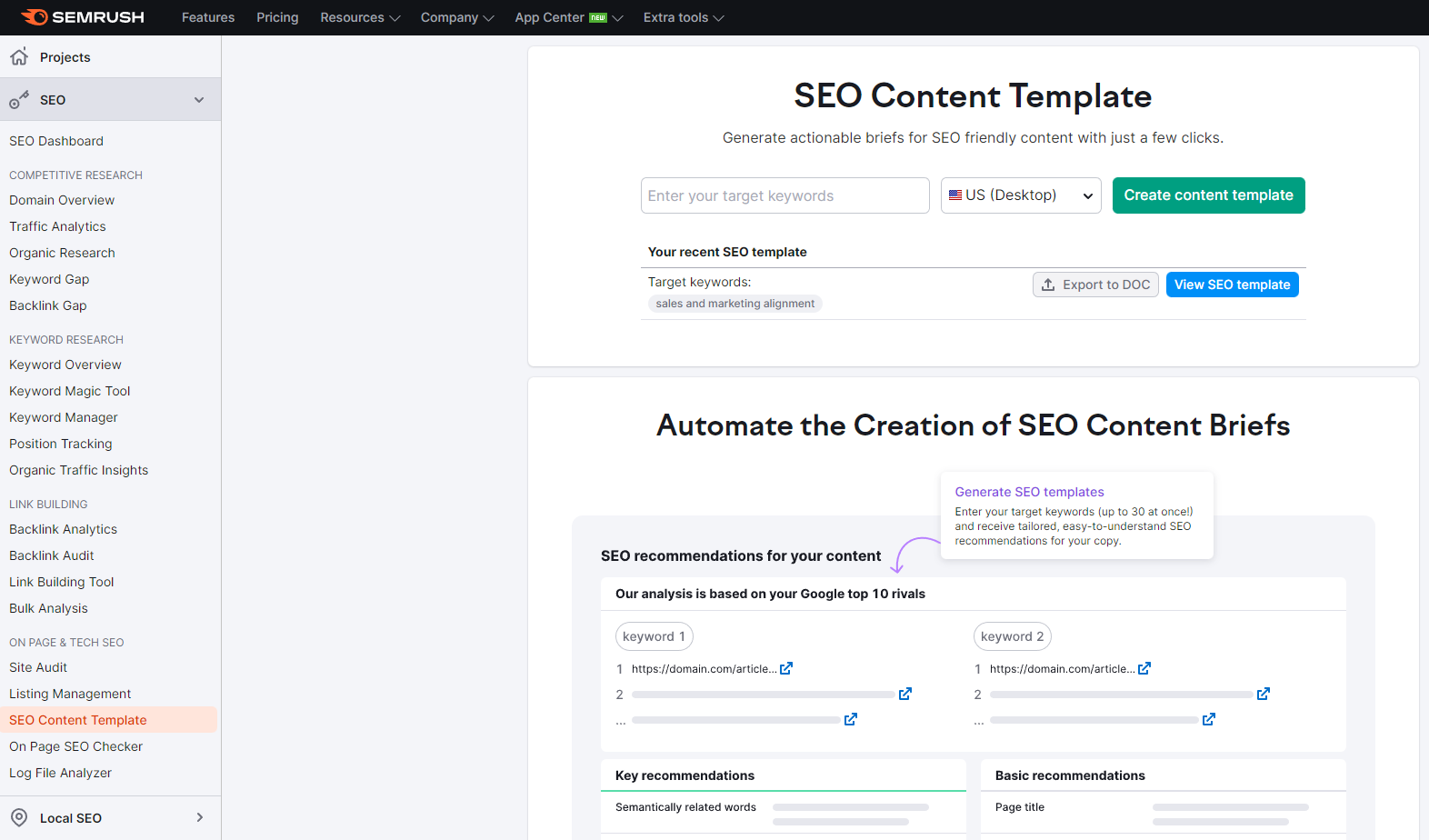The width and height of the screenshot is (1429, 840).
Task: Click the target keywords input field
Action: point(784,195)
